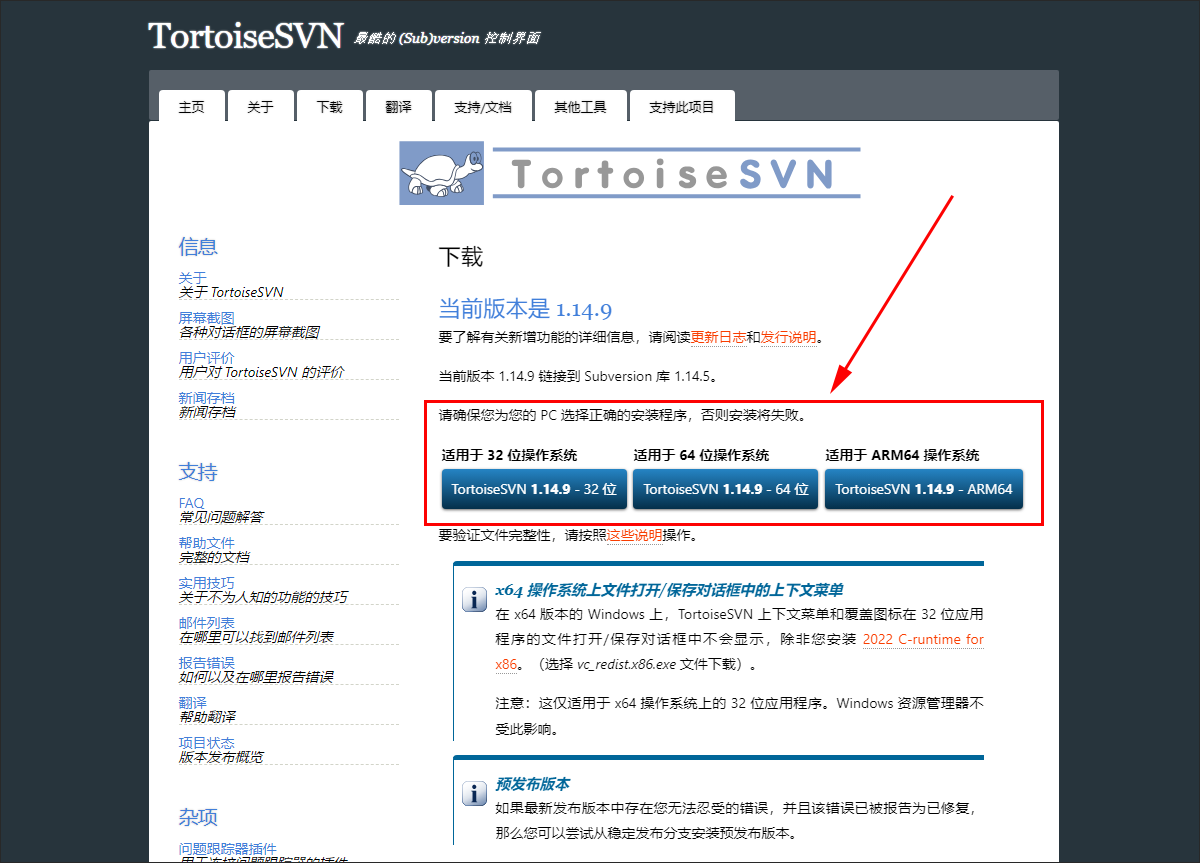Screen dimensions: 1200x863
Task: Open sidebar link 邮件列表
Action: [x=207, y=623]
